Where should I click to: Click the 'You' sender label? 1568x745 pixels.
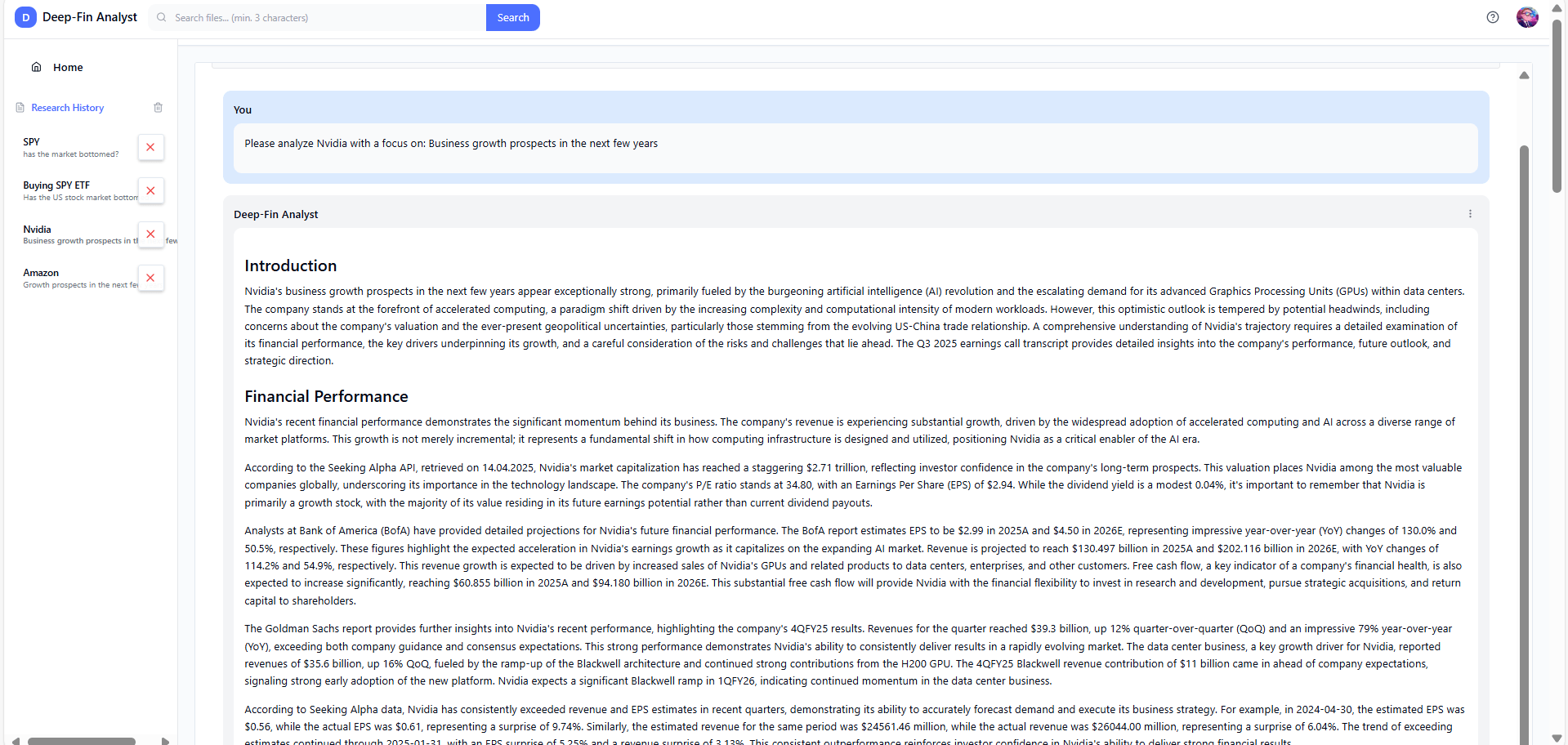click(x=243, y=110)
